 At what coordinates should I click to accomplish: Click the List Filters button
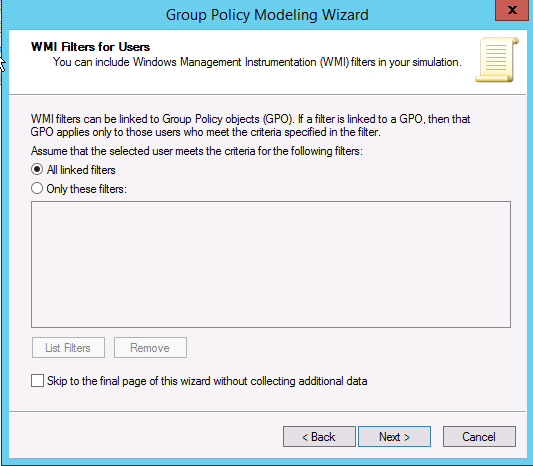click(x=68, y=348)
